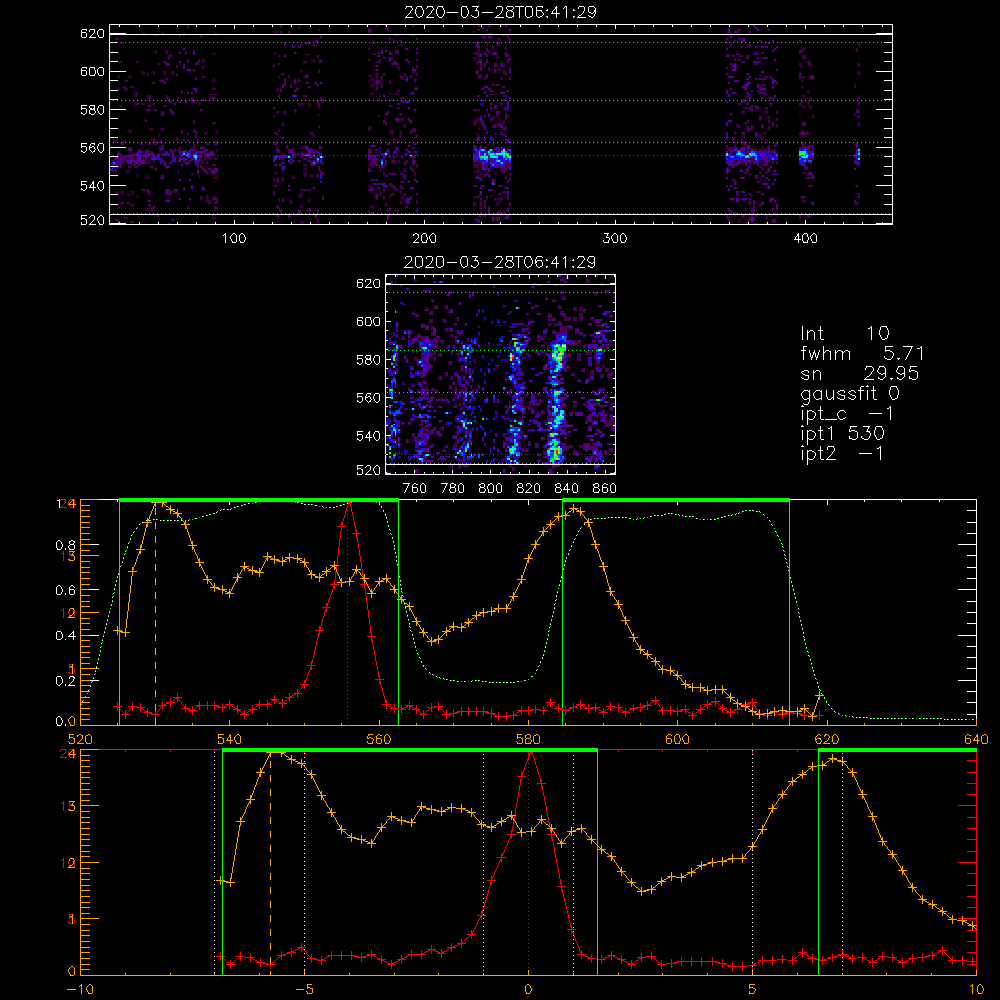Click the 'ipt2 -1' parameter line
The image size is (1000, 1000).
coord(842,453)
